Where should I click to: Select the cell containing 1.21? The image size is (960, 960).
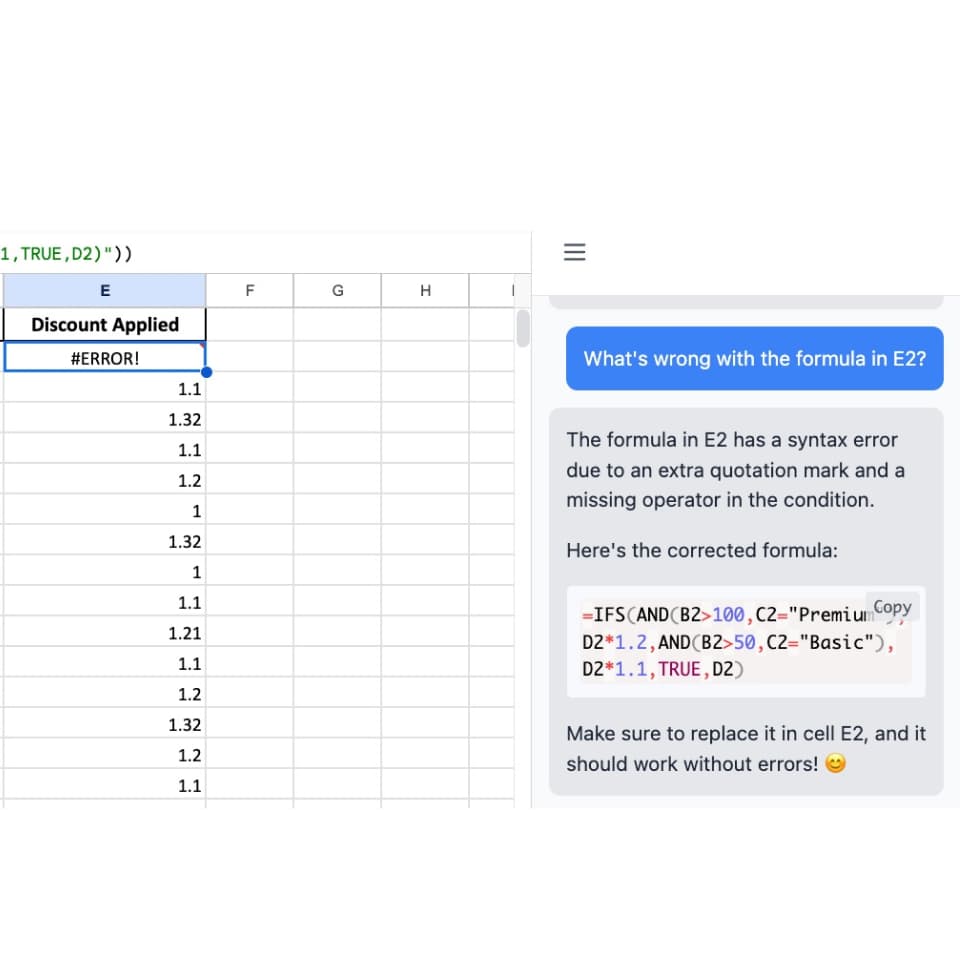pos(105,633)
